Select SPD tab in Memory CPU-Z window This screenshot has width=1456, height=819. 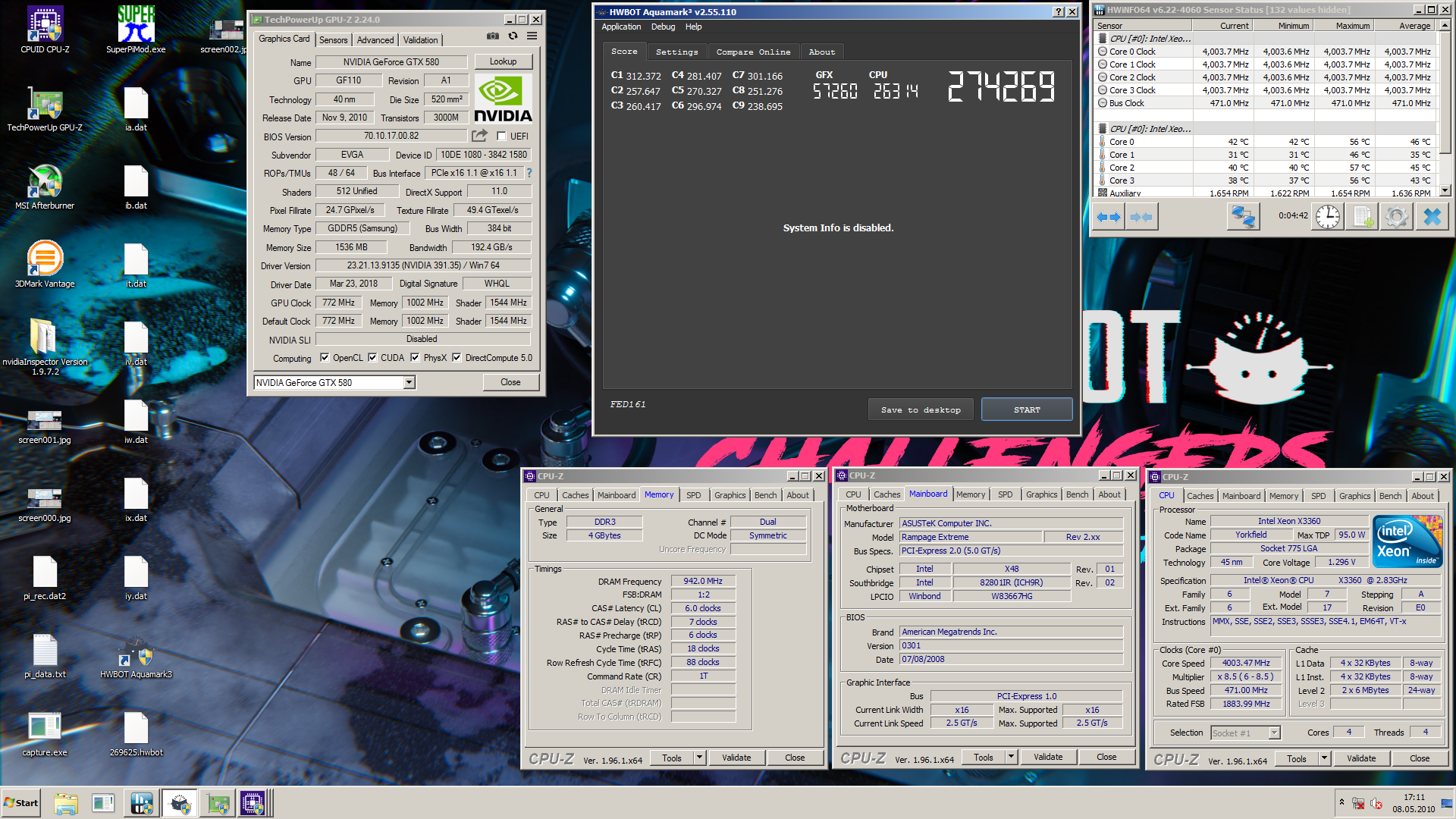click(694, 495)
